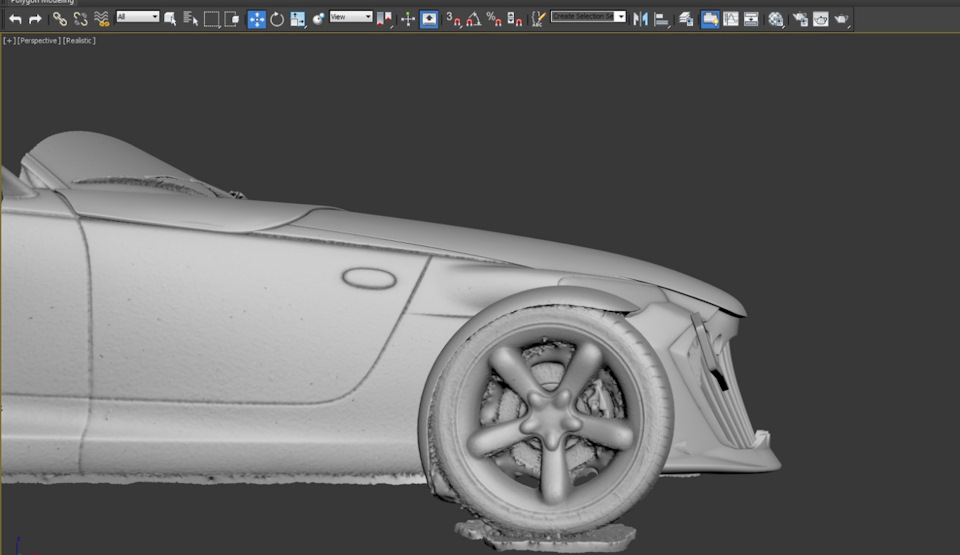Activate the Select and Link tool

pos(59,19)
